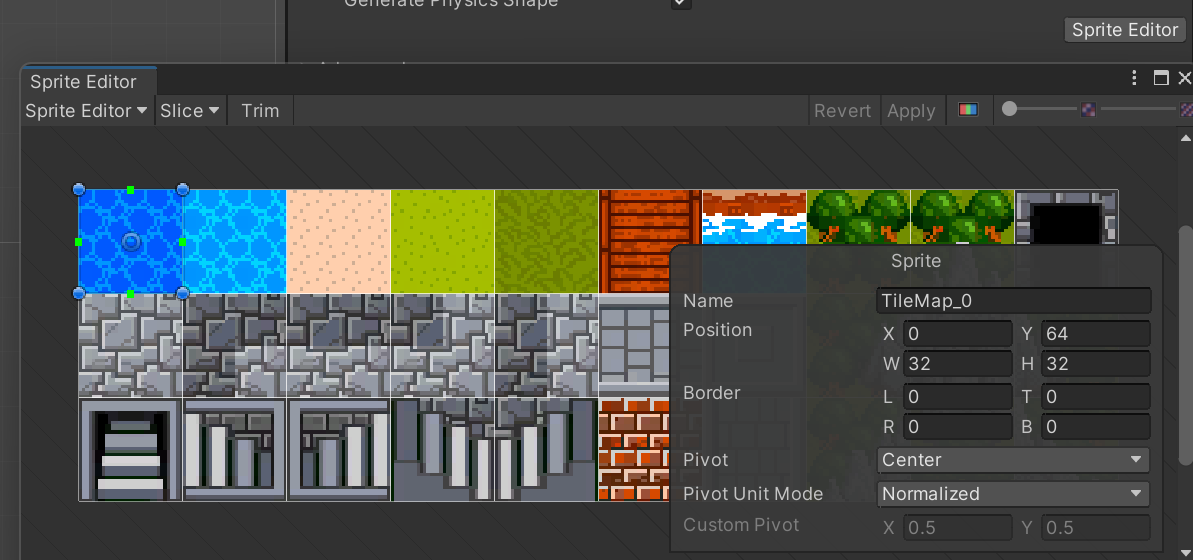This screenshot has height=560, width=1193.
Task: Select the first gray cobblestone tile
Action: click(130, 345)
